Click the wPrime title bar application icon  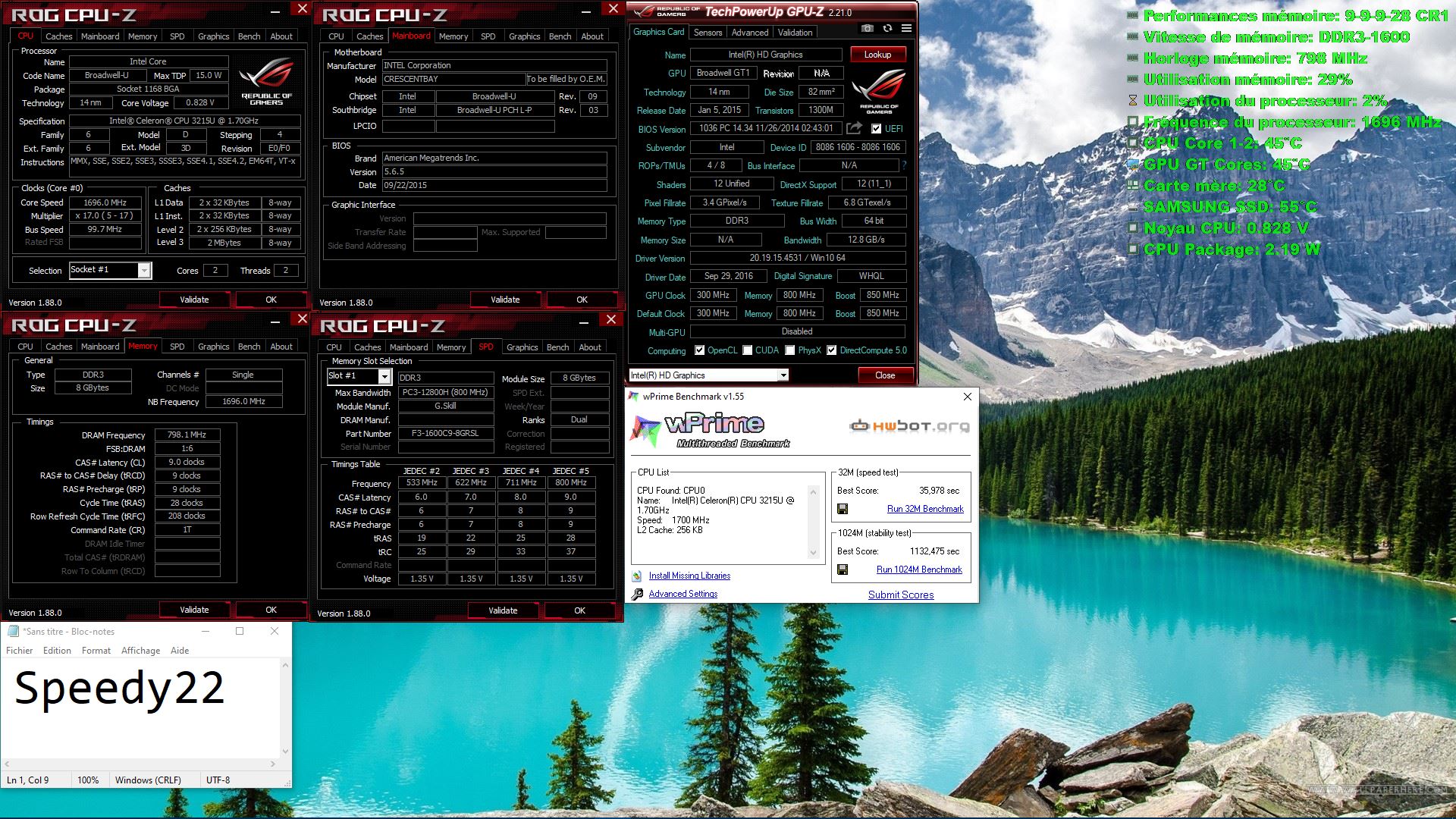coord(633,396)
